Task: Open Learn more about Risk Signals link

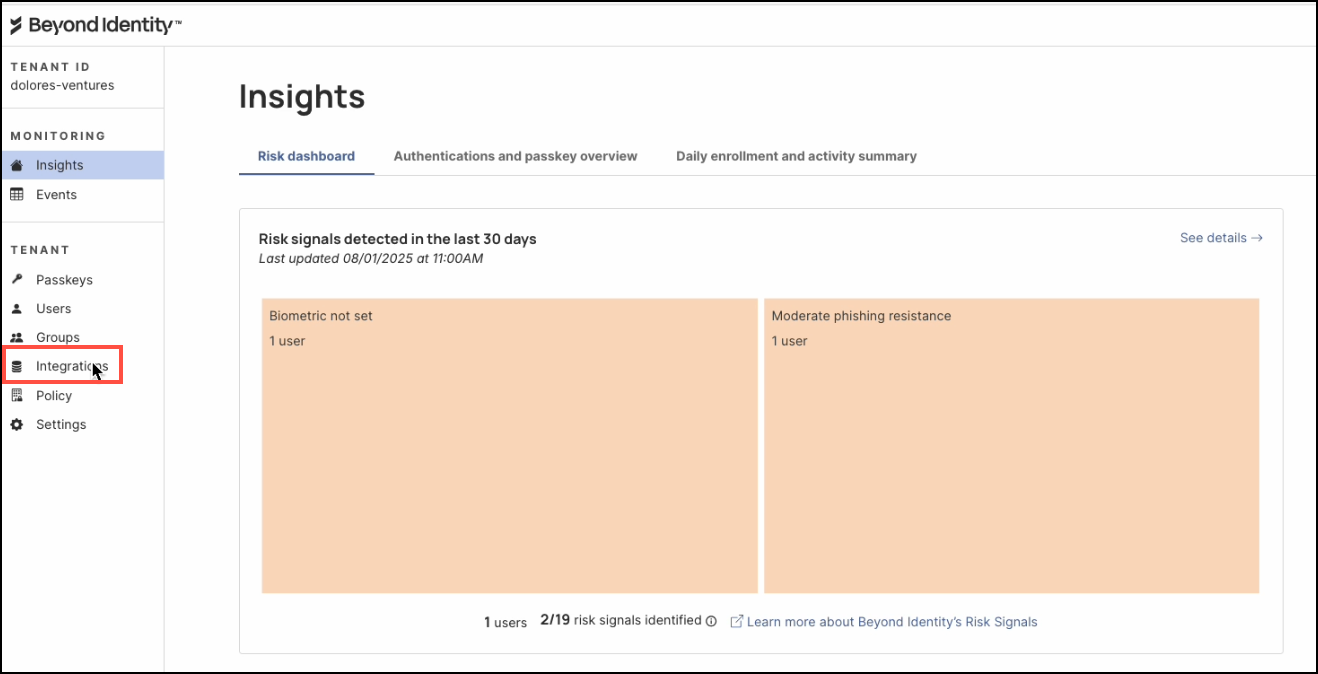Action: pos(891,622)
